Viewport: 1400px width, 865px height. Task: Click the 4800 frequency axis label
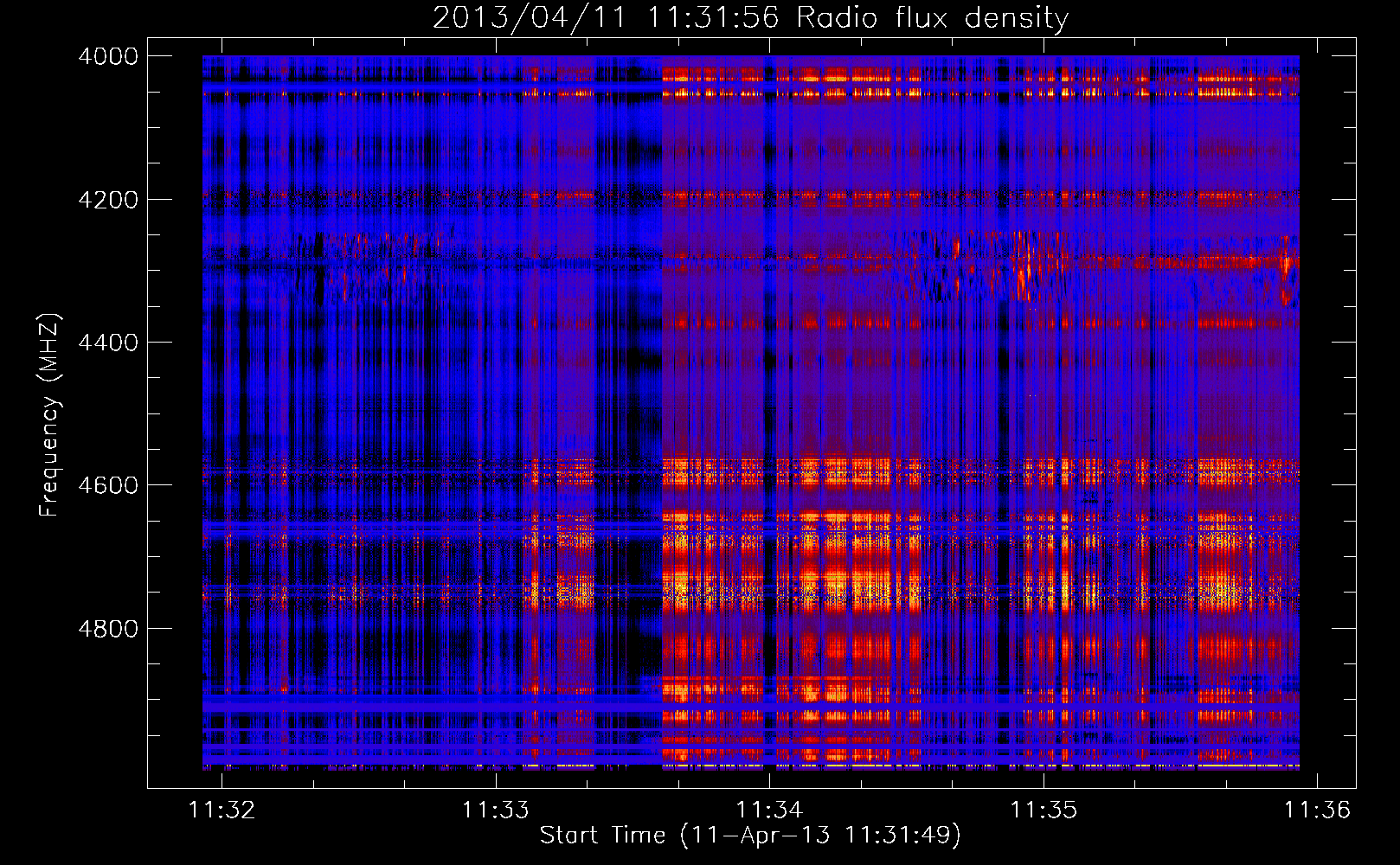pyautogui.click(x=108, y=629)
